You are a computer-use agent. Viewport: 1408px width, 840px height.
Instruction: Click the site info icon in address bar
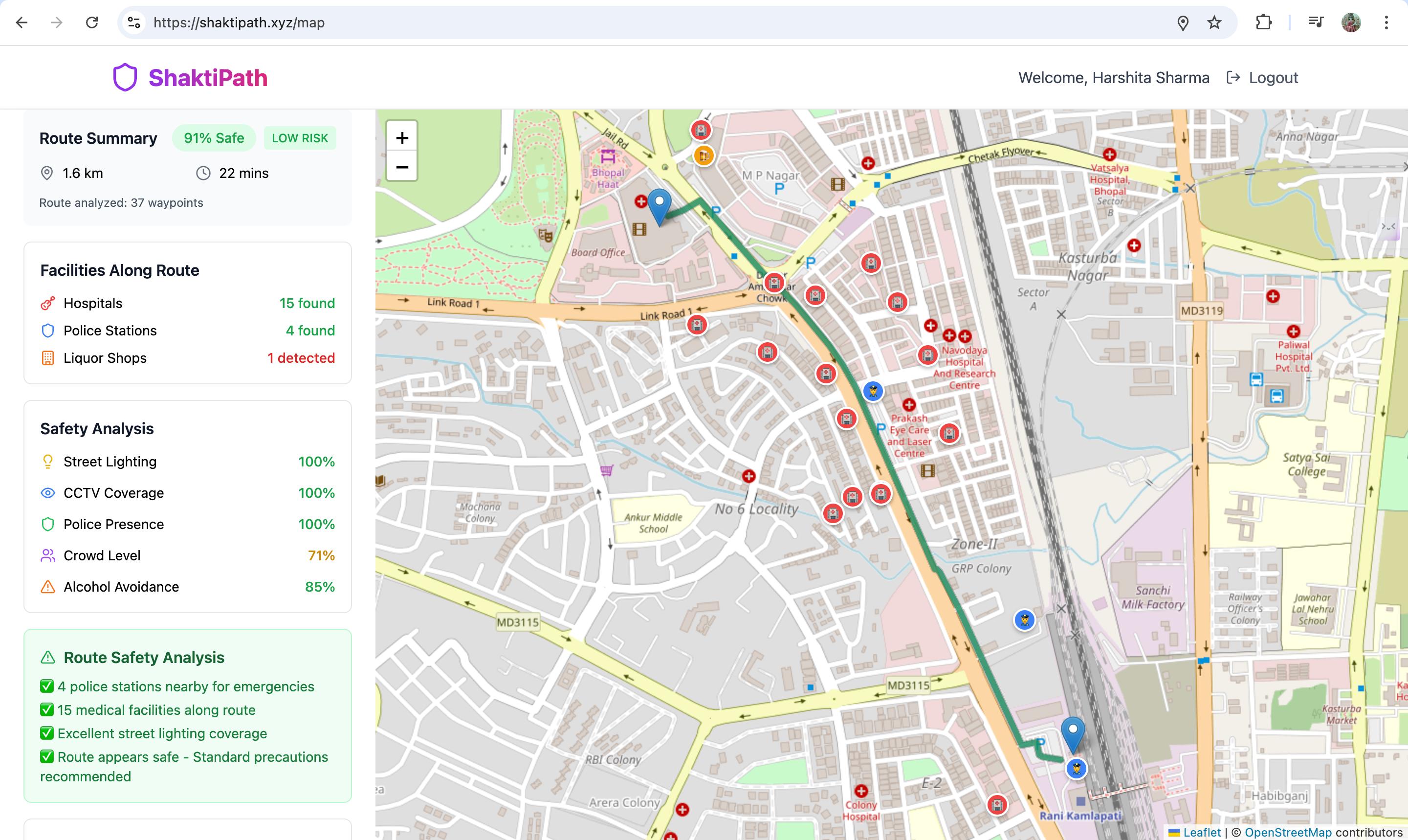click(x=134, y=22)
